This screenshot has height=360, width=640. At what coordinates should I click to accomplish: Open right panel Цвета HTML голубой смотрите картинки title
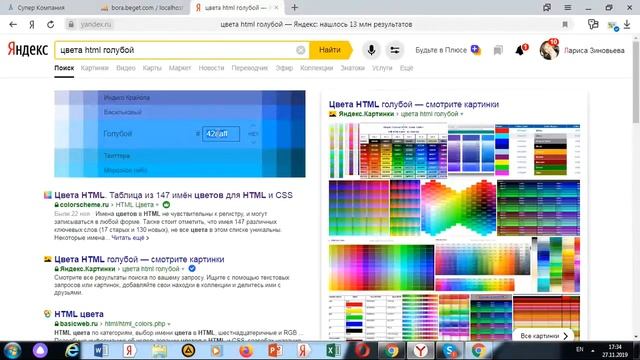click(414, 104)
